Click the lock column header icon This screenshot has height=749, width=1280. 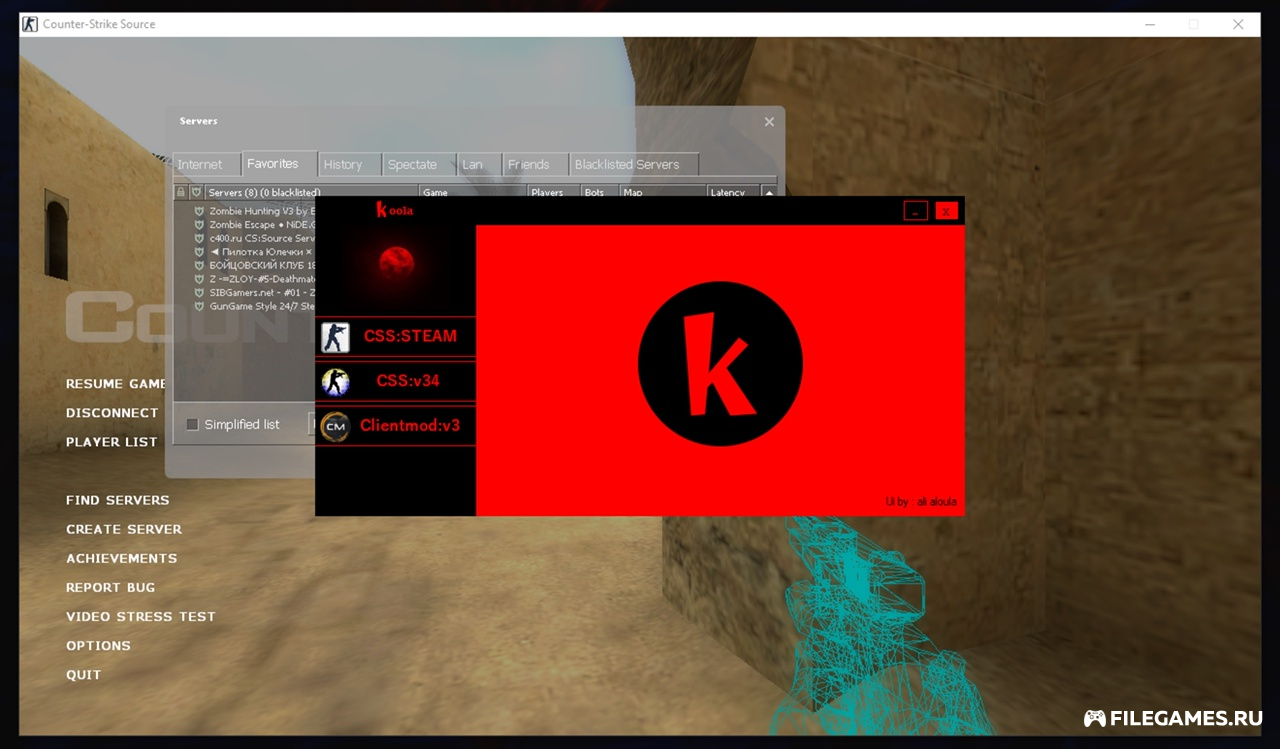point(181,192)
